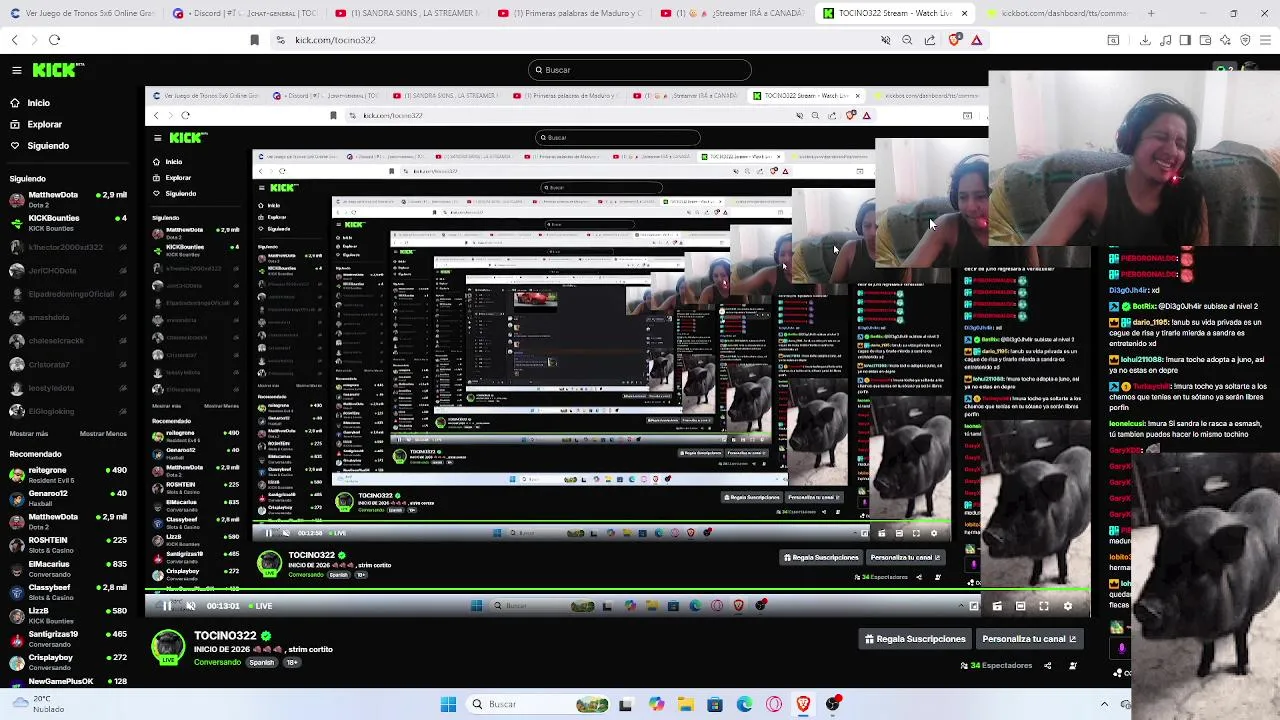Open File Explorer from taskbar
This screenshot has width=1280, height=720.
pyautogui.click(x=686, y=704)
